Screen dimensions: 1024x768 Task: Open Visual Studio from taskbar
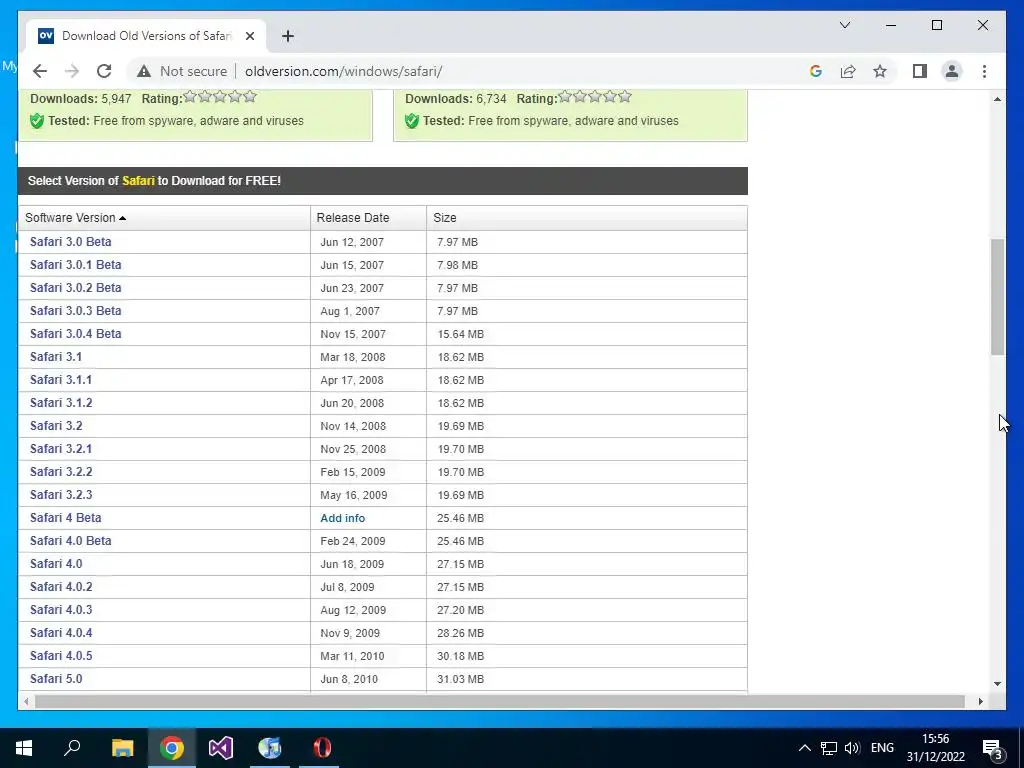(221, 748)
